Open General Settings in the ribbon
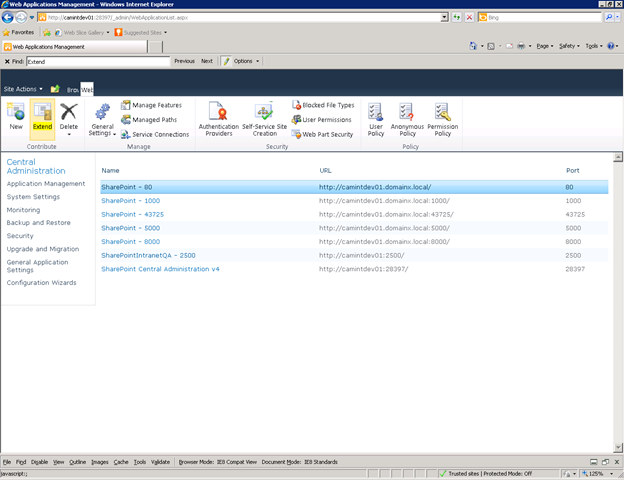This screenshot has width=624, height=480. 102,119
